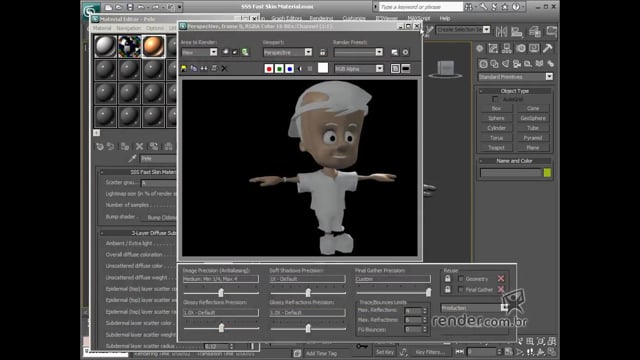This screenshot has height=360, width=640.
Task: Open the Area to Render dropdown
Action: [x=213, y=52]
